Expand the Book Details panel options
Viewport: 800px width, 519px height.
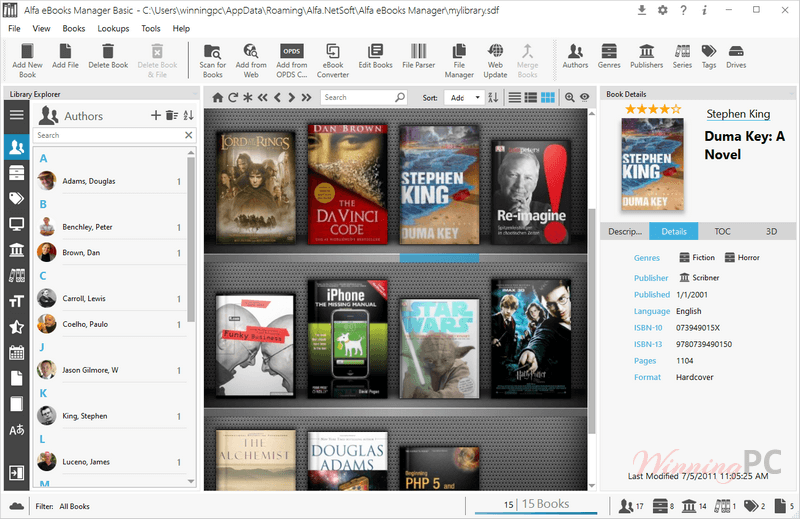click(x=791, y=94)
